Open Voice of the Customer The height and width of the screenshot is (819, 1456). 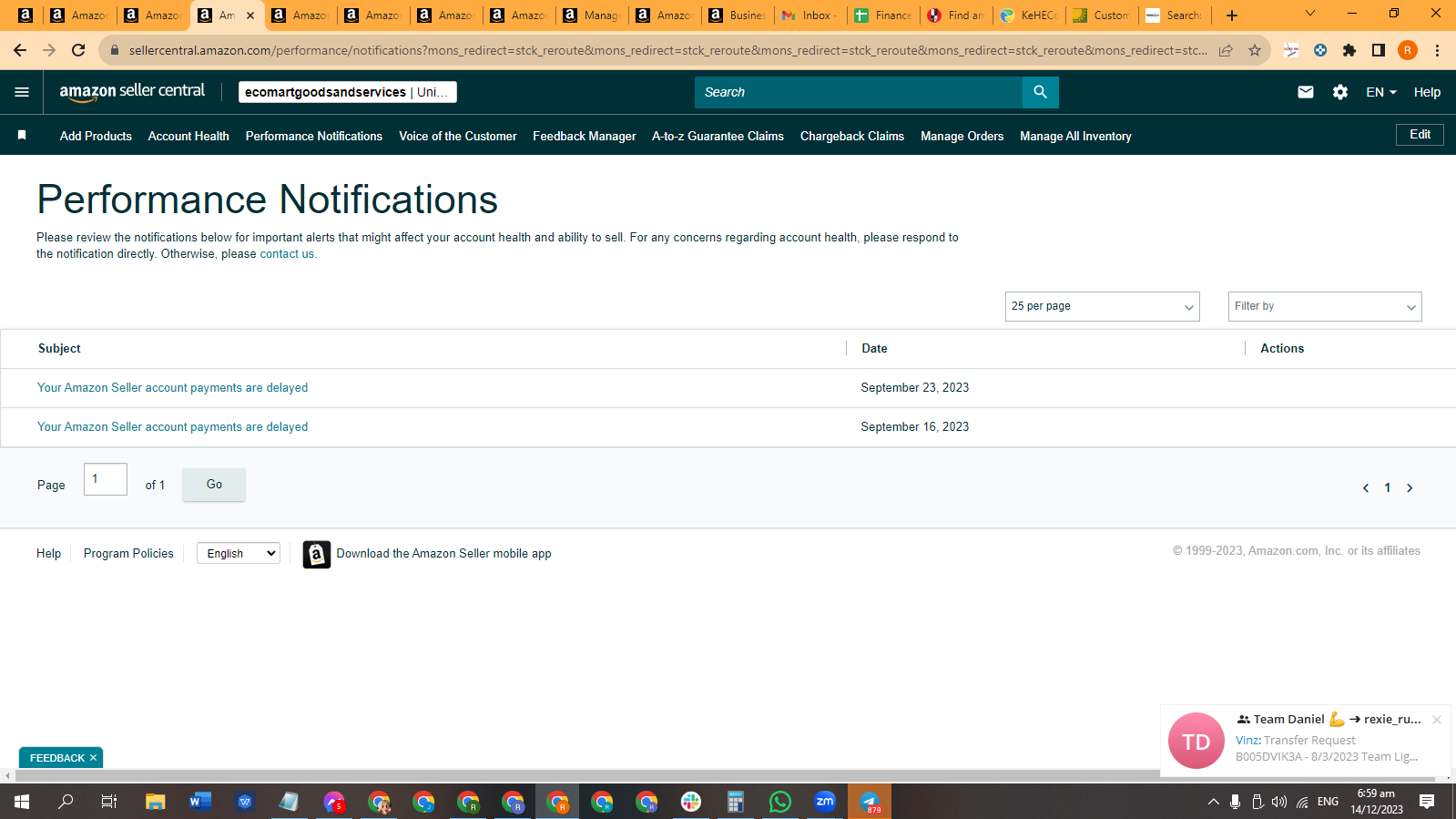click(x=458, y=136)
